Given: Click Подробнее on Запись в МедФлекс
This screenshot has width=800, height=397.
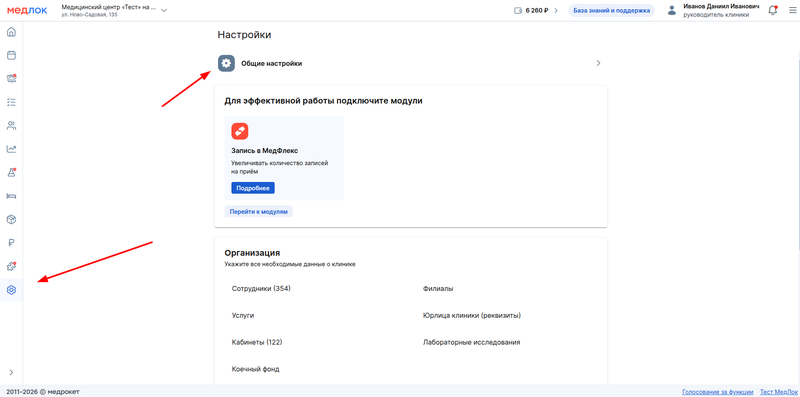Looking at the screenshot, I should [x=253, y=188].
